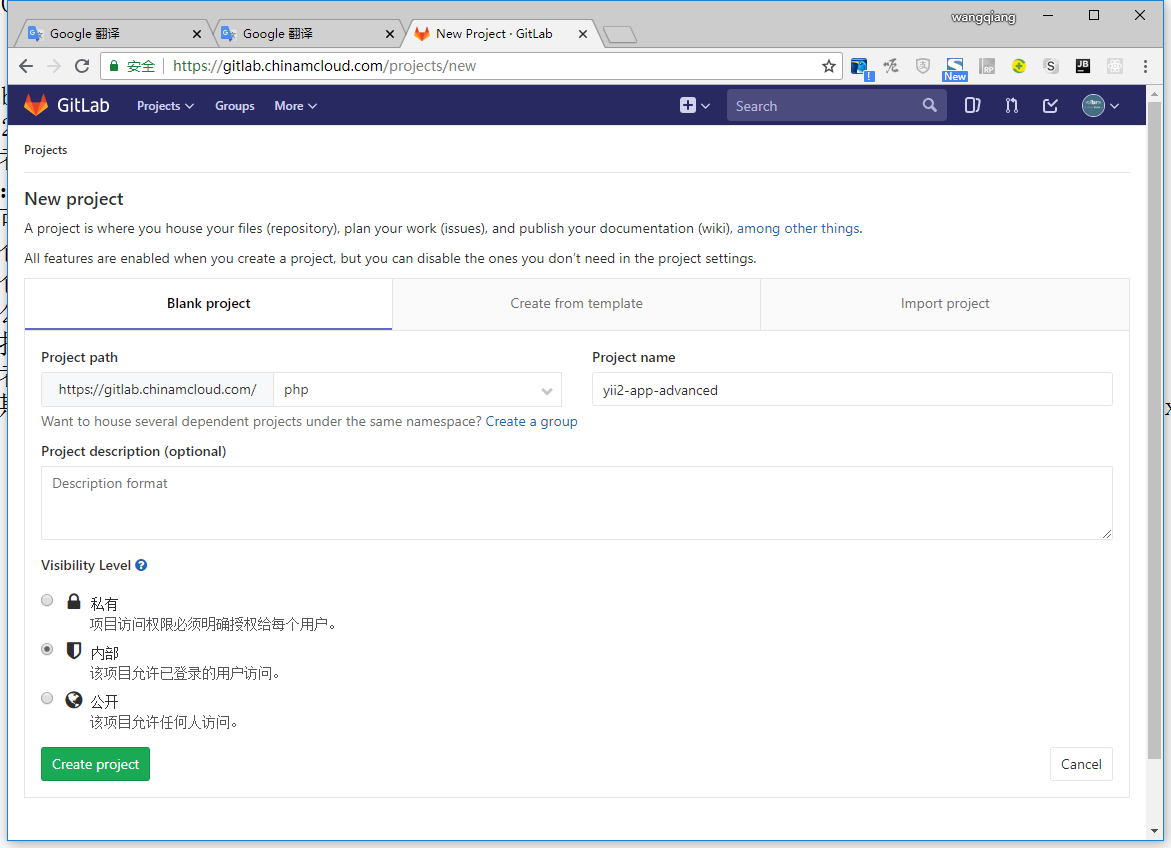Open merge requests icon in navbar
The height and width of the screenshot is (848, 1171).
coord(1011,105)
